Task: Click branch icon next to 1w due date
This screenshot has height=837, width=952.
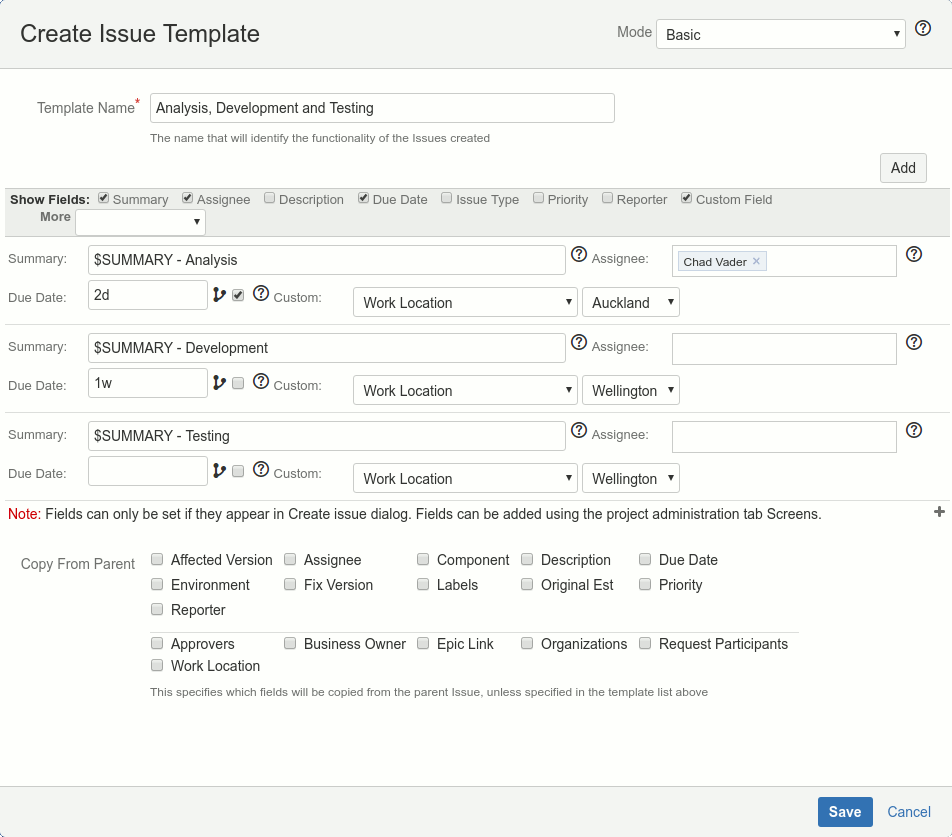Action: tap(219, 383)
